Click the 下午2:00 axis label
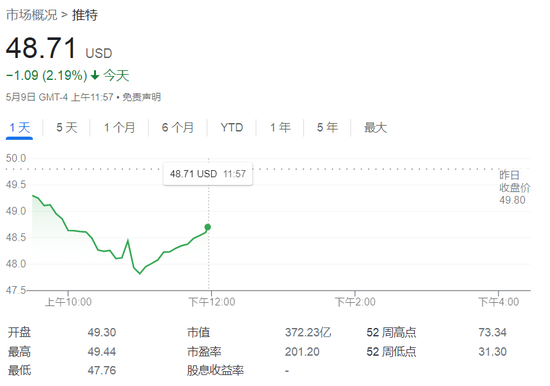550x386 pixels. pyautogui.click(x=355, y=302)
